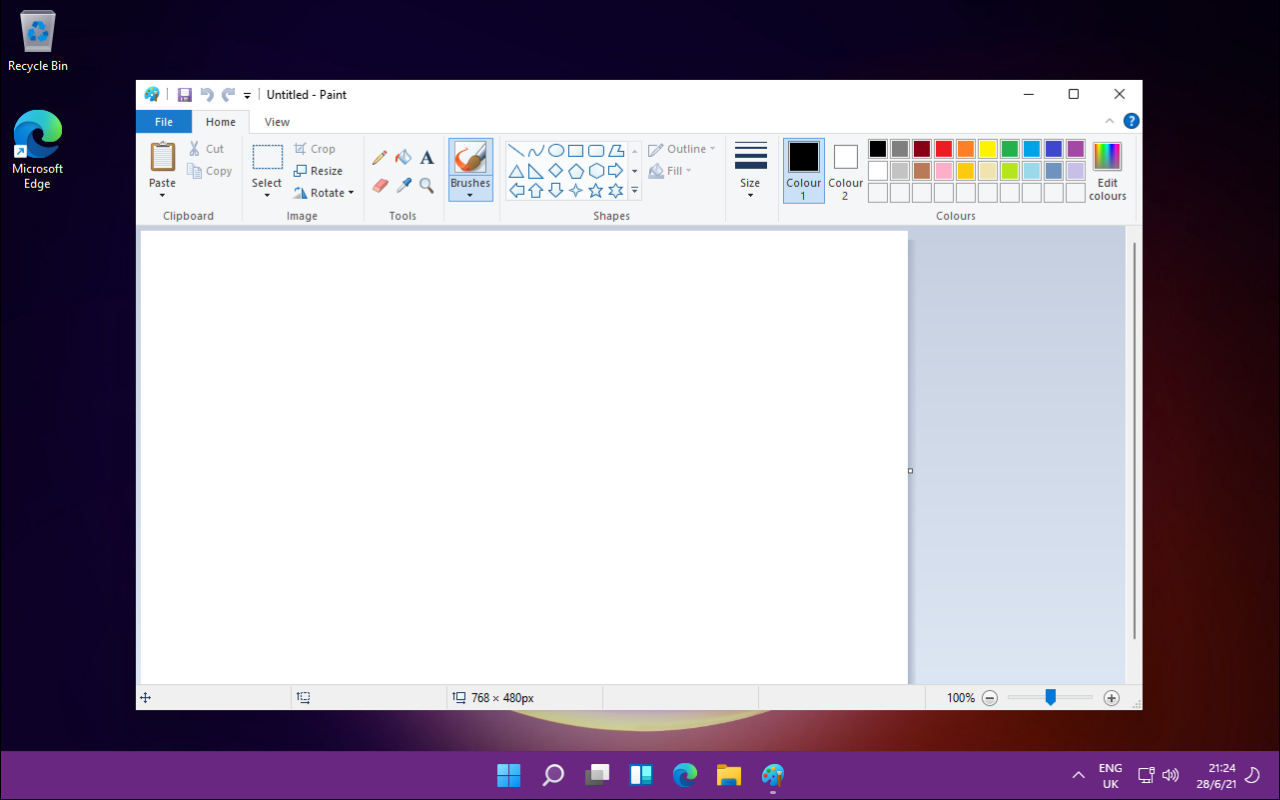This screenshot has width=1280, height=800.
Task: Choose the Down arrow shape
Action: (x=556, y=190)
